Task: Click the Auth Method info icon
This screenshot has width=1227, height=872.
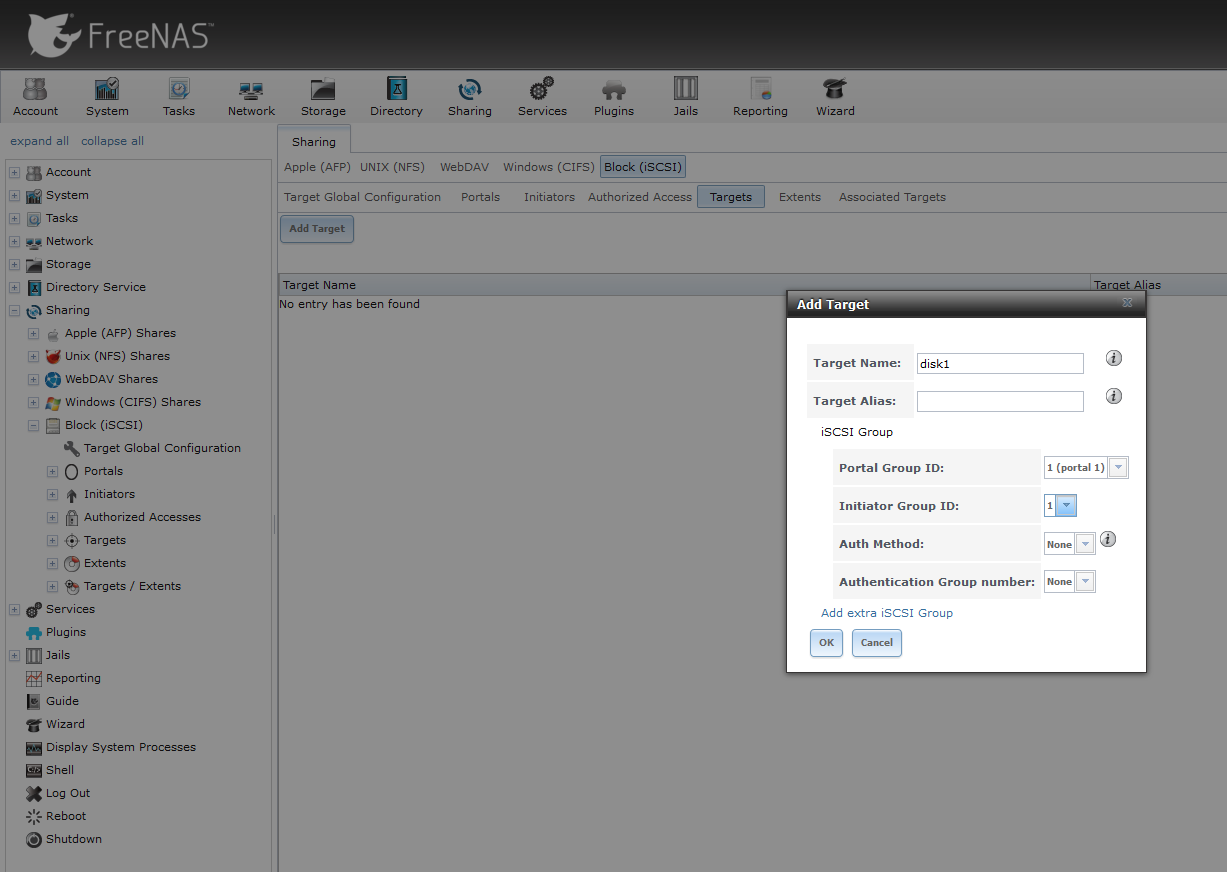Action: pos(1108,540)
